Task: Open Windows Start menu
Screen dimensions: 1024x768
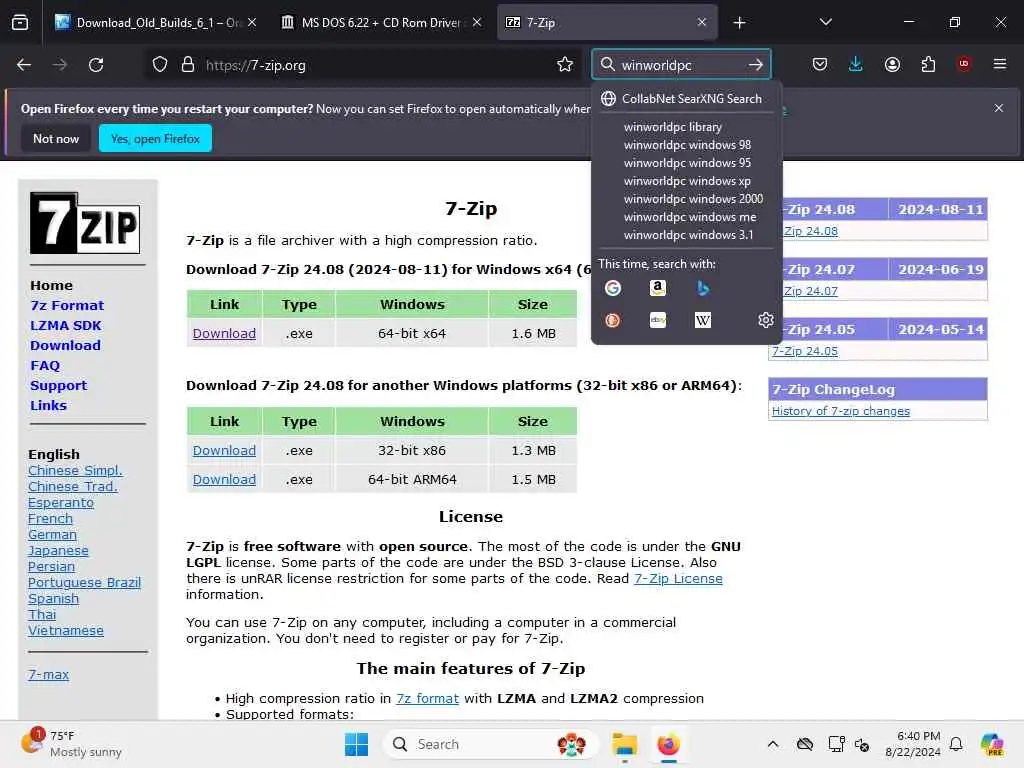Action: click(x=357, y=744)
